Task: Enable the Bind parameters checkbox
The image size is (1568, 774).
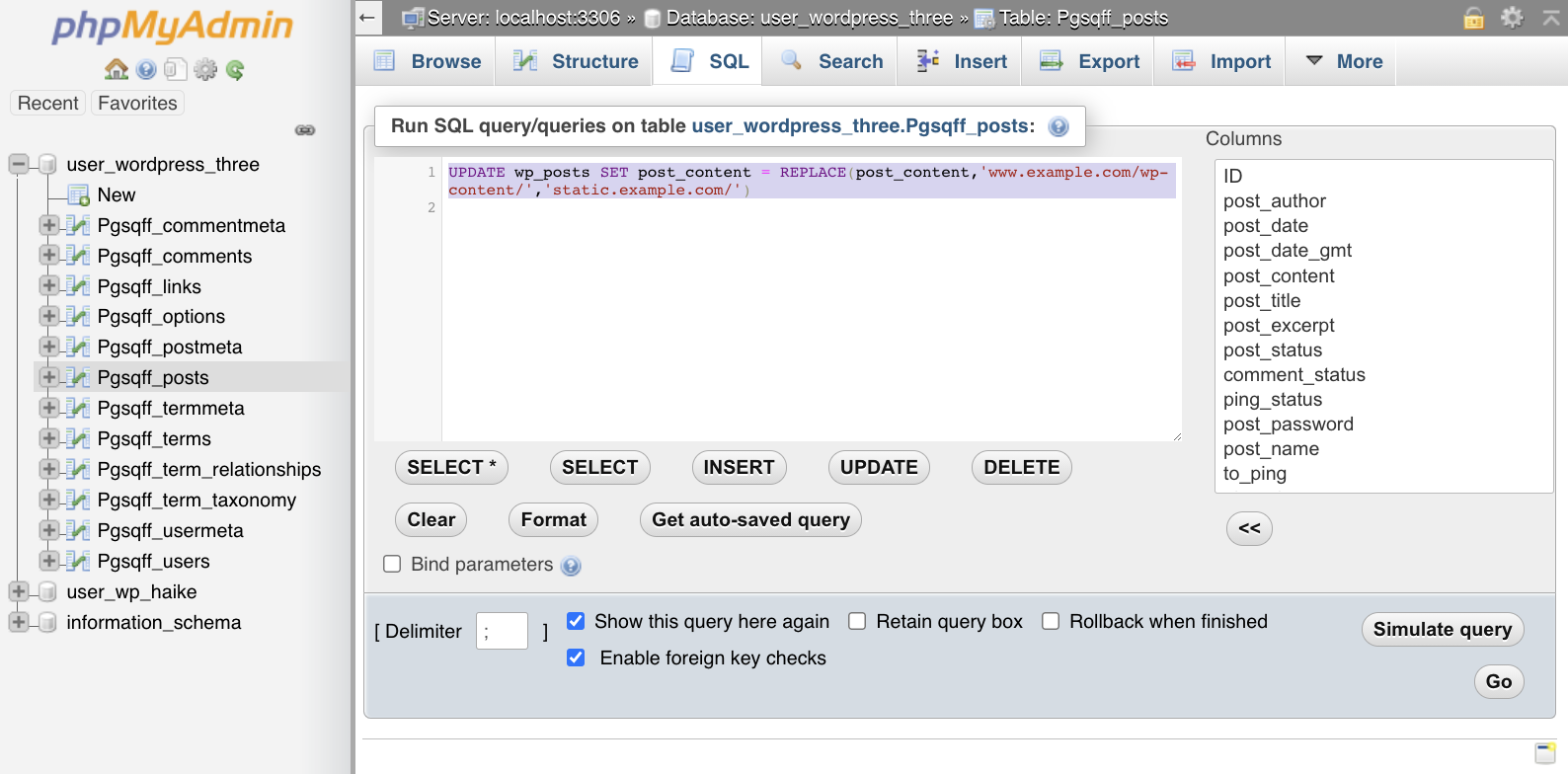Action: [392, 564]
